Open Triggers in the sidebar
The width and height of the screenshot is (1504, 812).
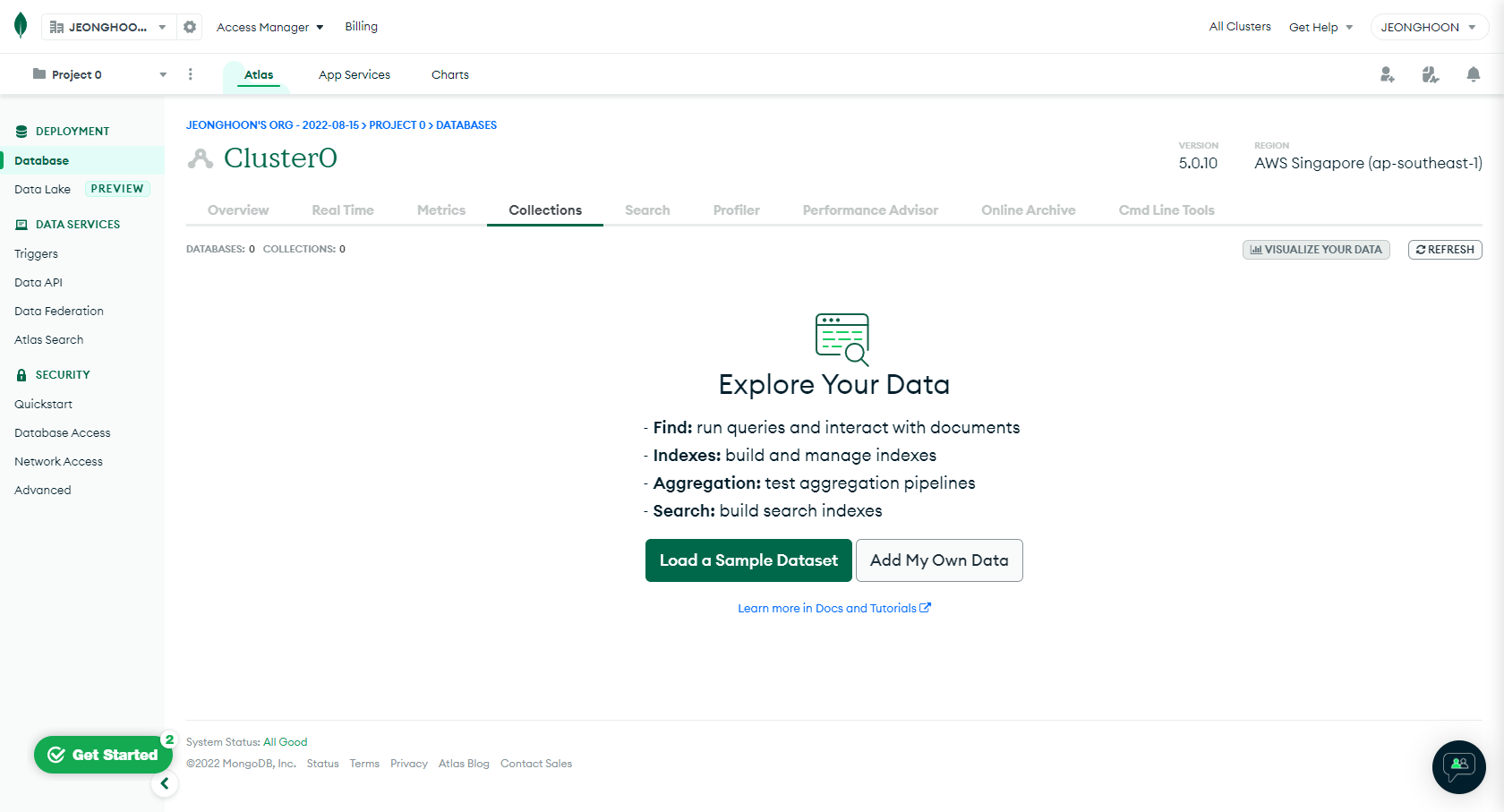(36, 254)
